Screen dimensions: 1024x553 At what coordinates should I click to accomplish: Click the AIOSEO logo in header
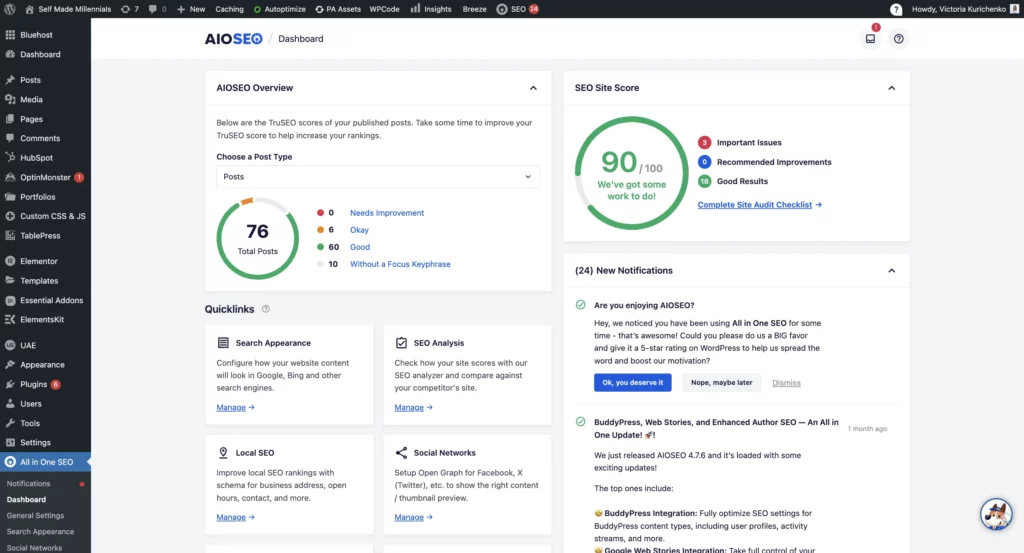click(x=233, y=39)
